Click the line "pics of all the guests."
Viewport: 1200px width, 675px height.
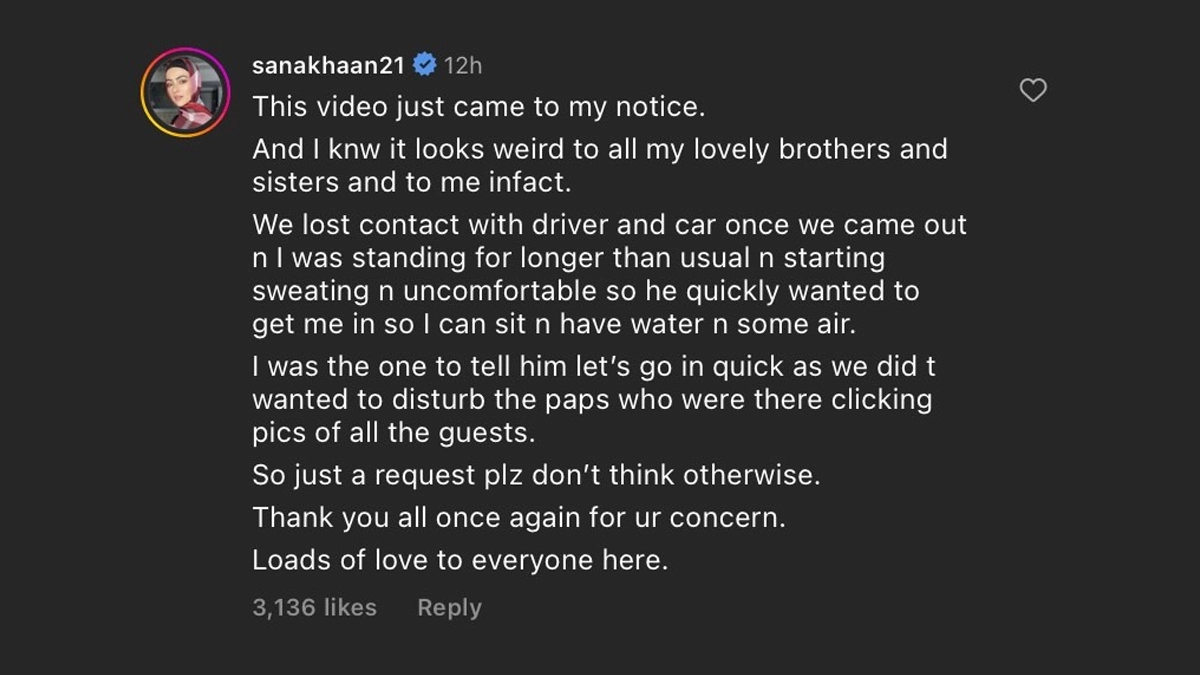click(x=394, y=433)
